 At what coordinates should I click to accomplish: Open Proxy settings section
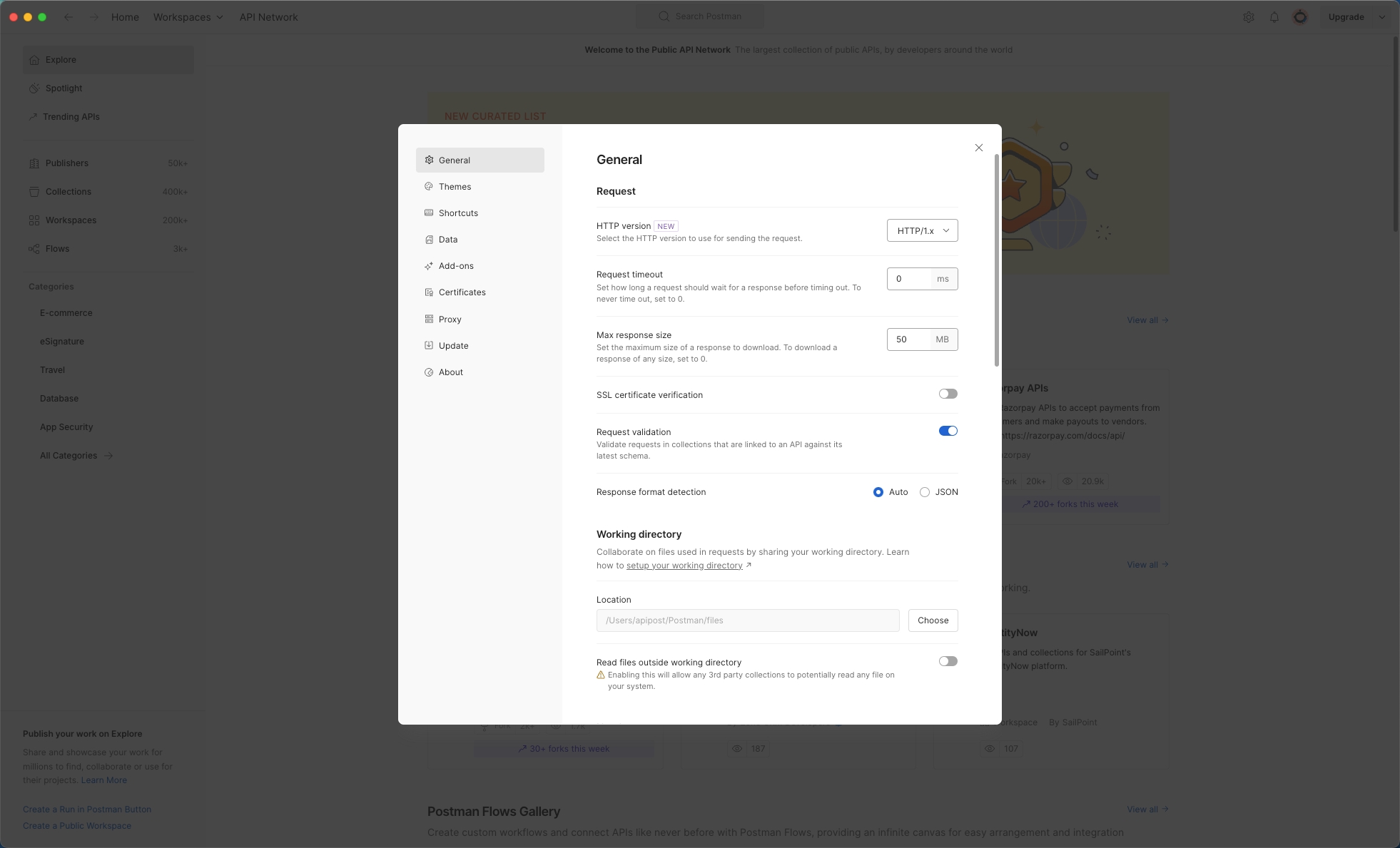tap(480, 320)
